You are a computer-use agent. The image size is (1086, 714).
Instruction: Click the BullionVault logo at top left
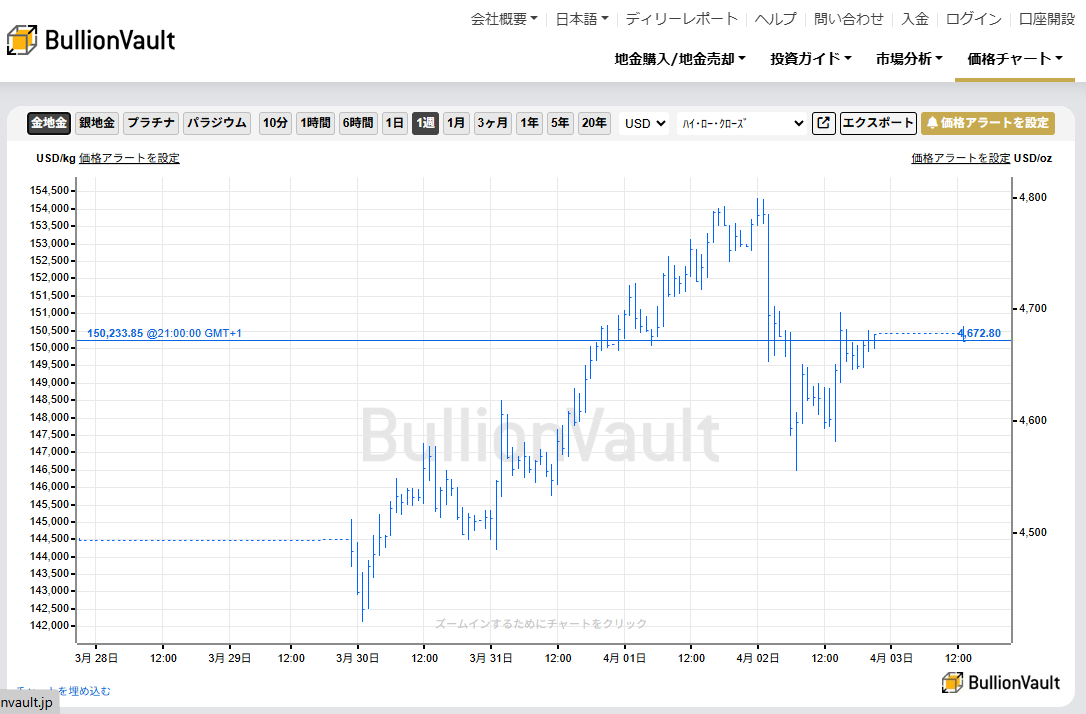click(90, 39)
